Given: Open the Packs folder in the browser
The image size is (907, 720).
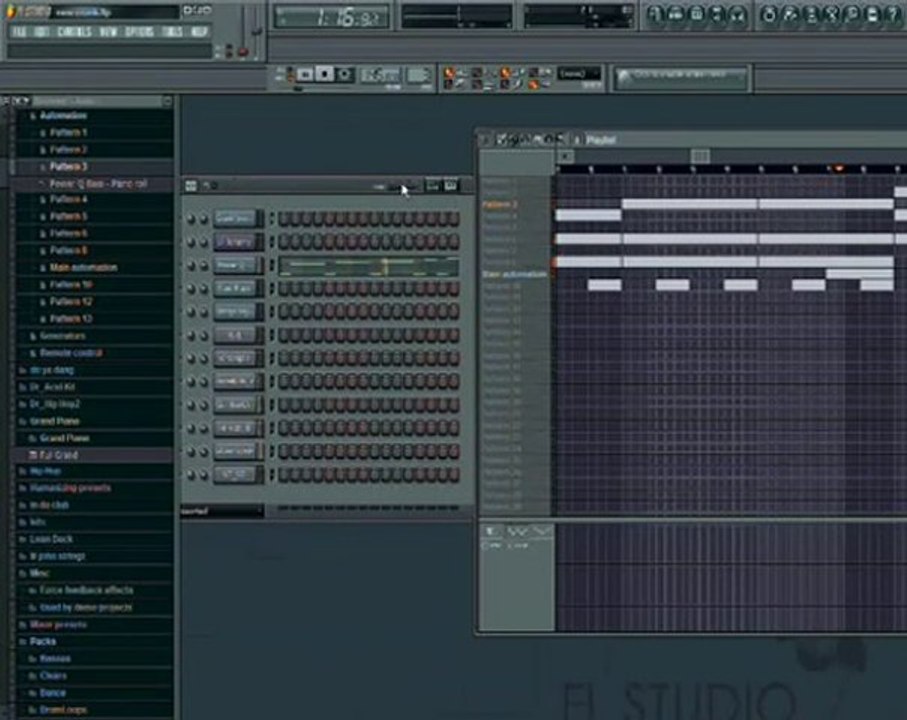Looking at the screenshot, I should (x=42, y=641).
